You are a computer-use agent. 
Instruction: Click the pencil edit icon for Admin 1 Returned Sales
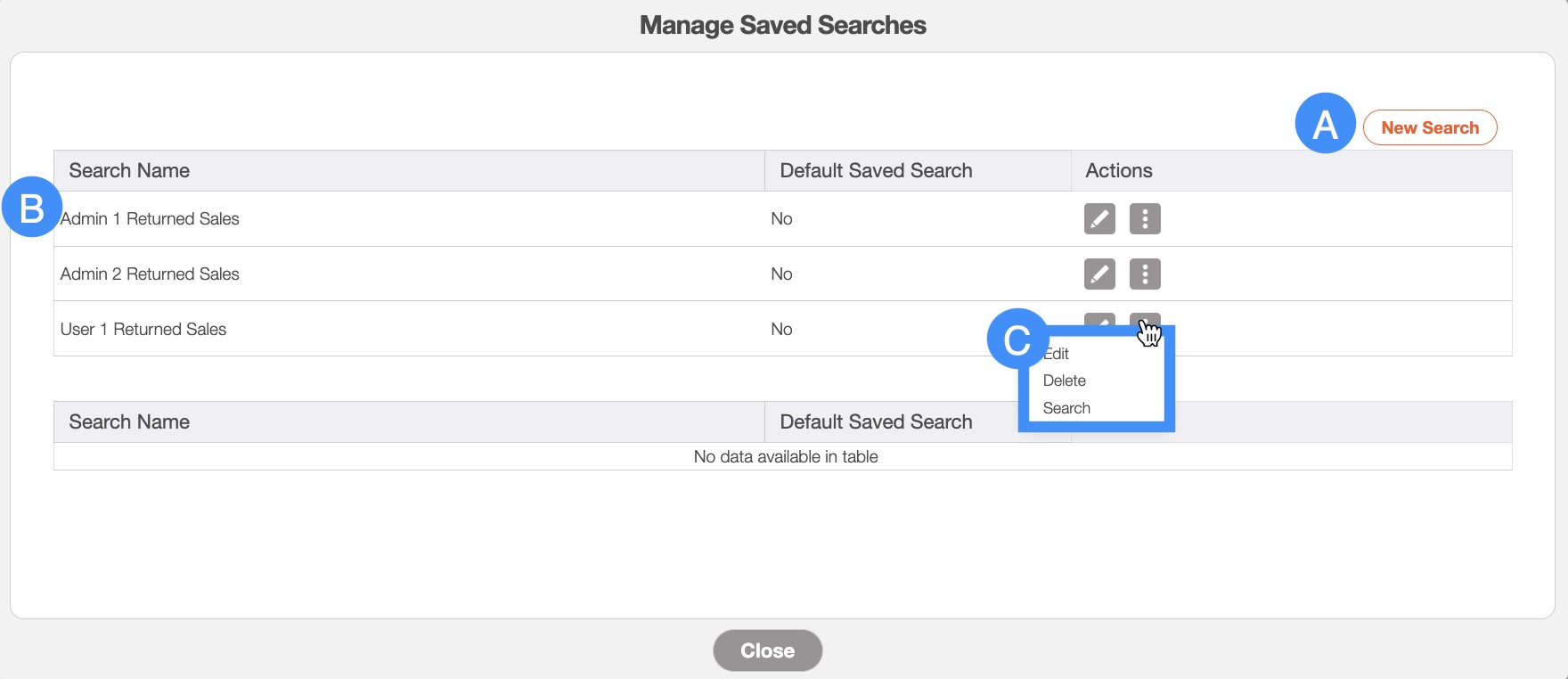click(1099, 219)
